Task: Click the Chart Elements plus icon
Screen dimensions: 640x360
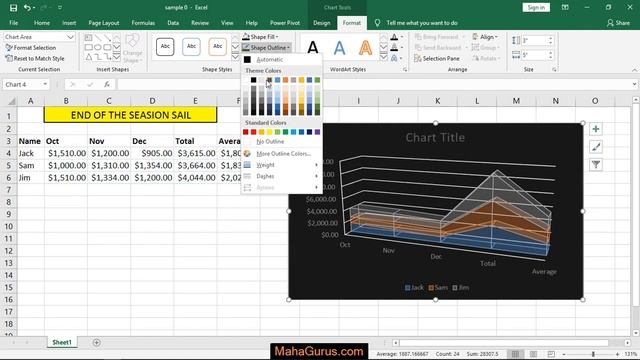Action: click(596, 129)
